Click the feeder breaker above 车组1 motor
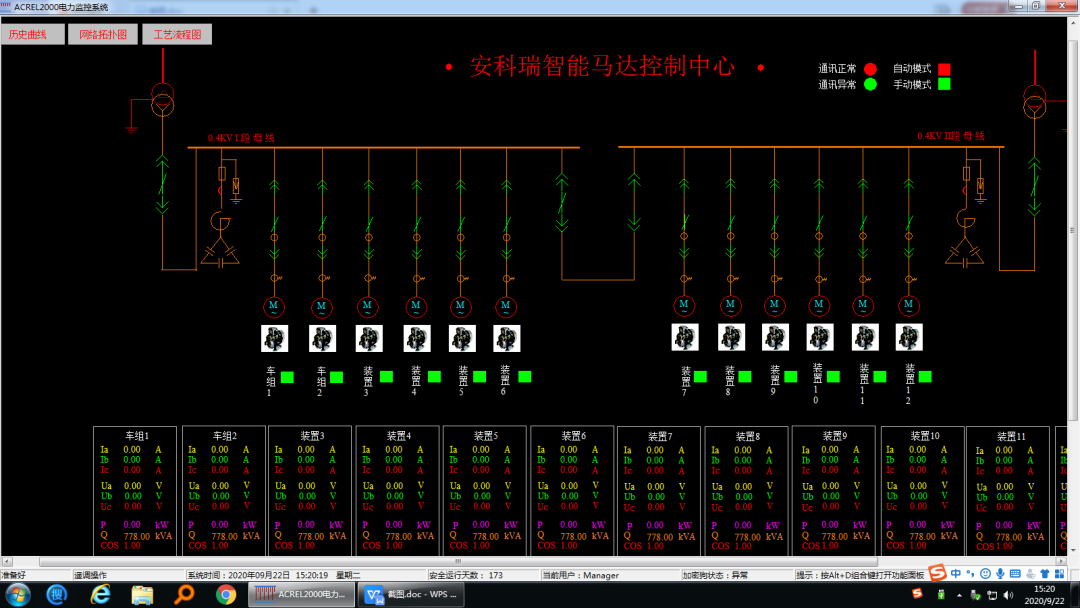The height and width of the screenshot is (608, 1080). tap(274, 224)
